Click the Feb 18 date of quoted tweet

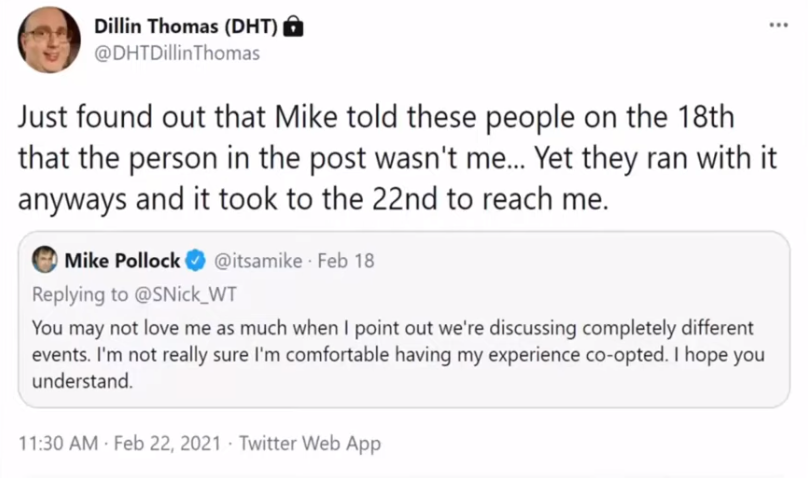(x=346, y=261)
